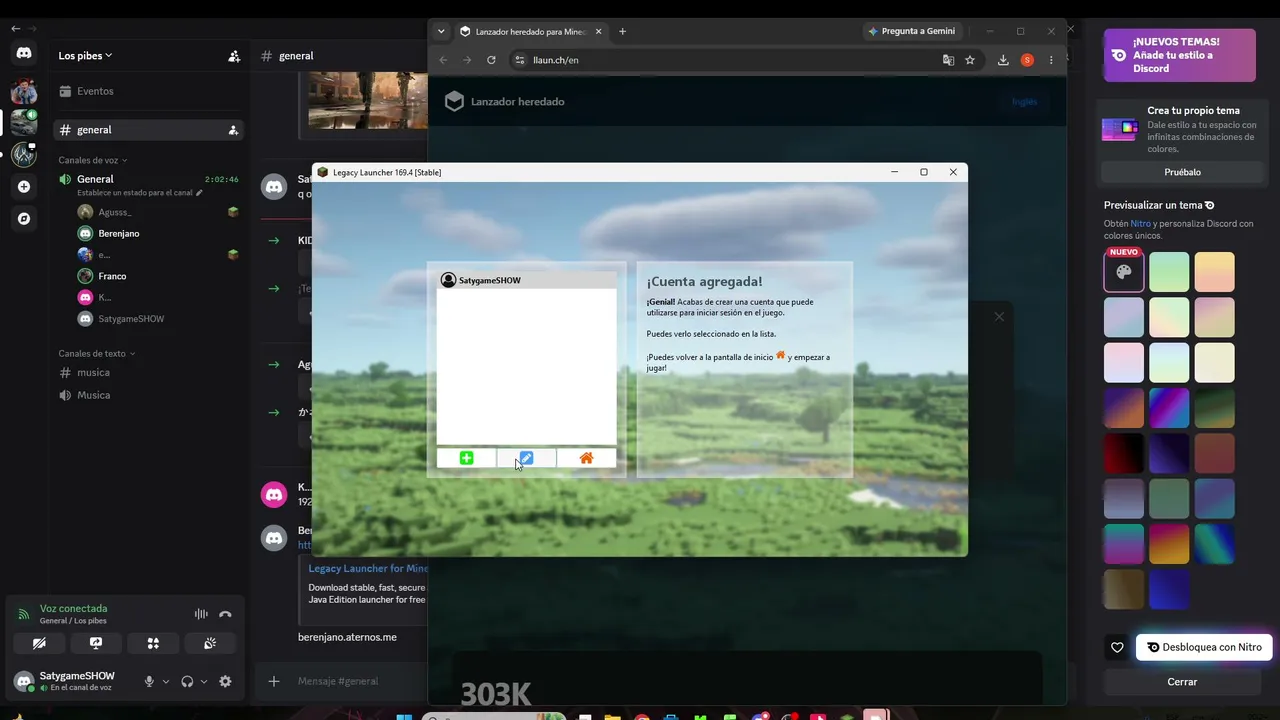Turn on the camera in Discord
The width and height of the screenshot is (1280, 720).
[x=39, y=643]
